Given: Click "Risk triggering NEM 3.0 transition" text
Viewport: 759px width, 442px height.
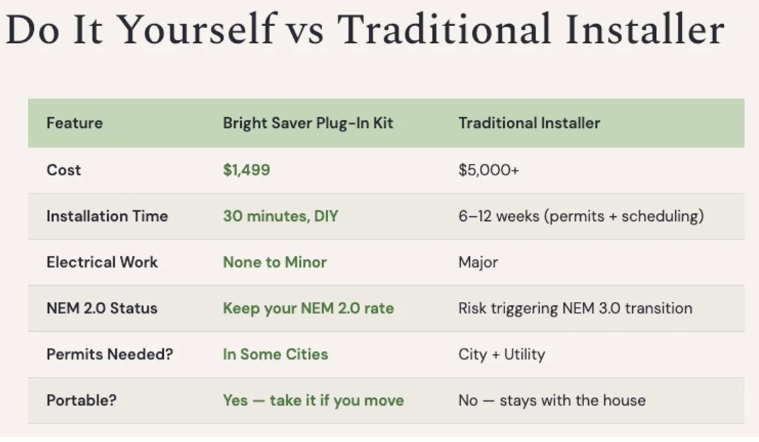Looking at the screenshot, I should (x=575, y=308).
